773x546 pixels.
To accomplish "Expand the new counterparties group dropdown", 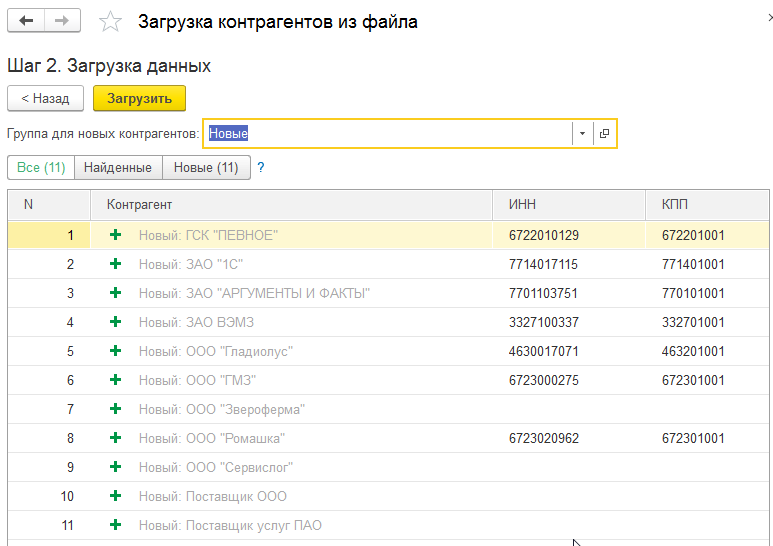I will click(582, 133).
